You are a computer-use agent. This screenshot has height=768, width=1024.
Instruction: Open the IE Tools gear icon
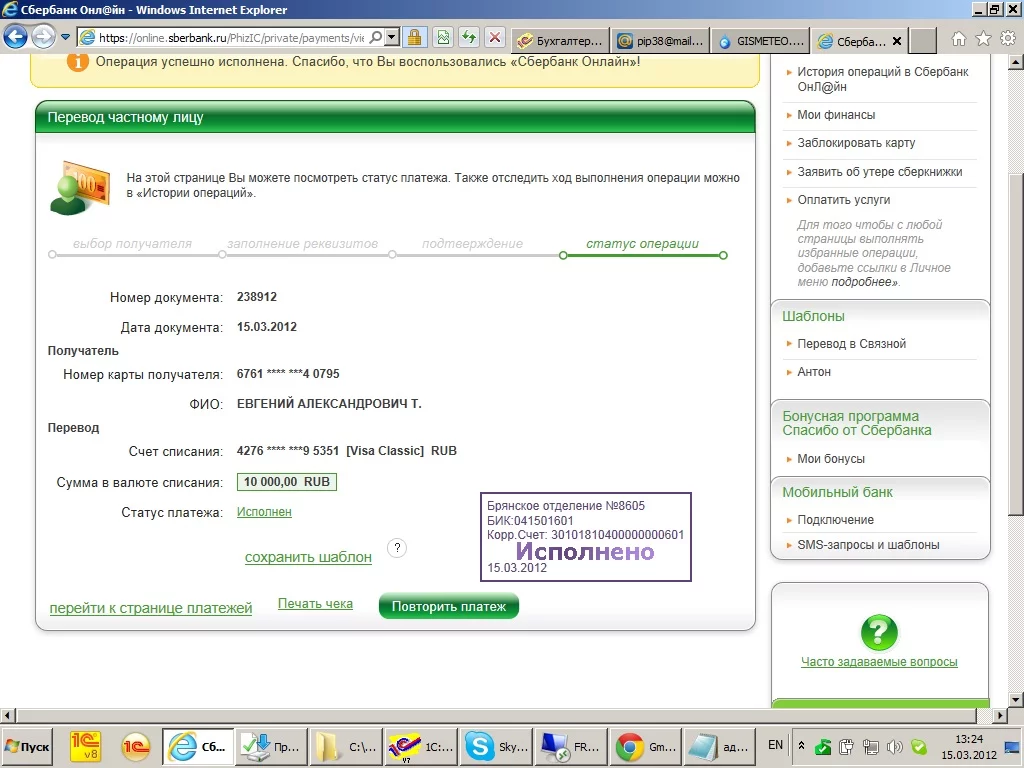1008,39
